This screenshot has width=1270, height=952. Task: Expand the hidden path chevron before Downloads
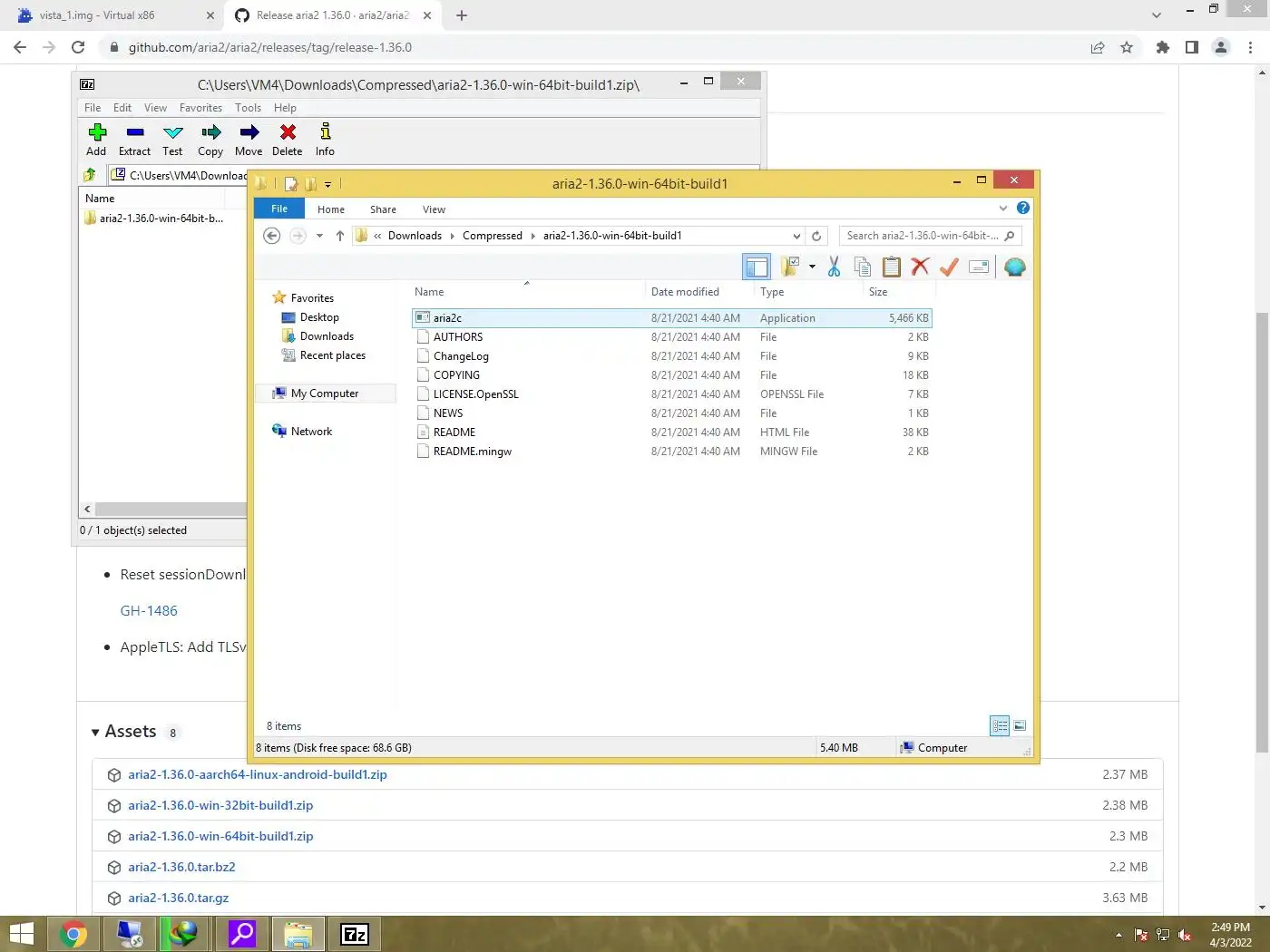[377, 236]
